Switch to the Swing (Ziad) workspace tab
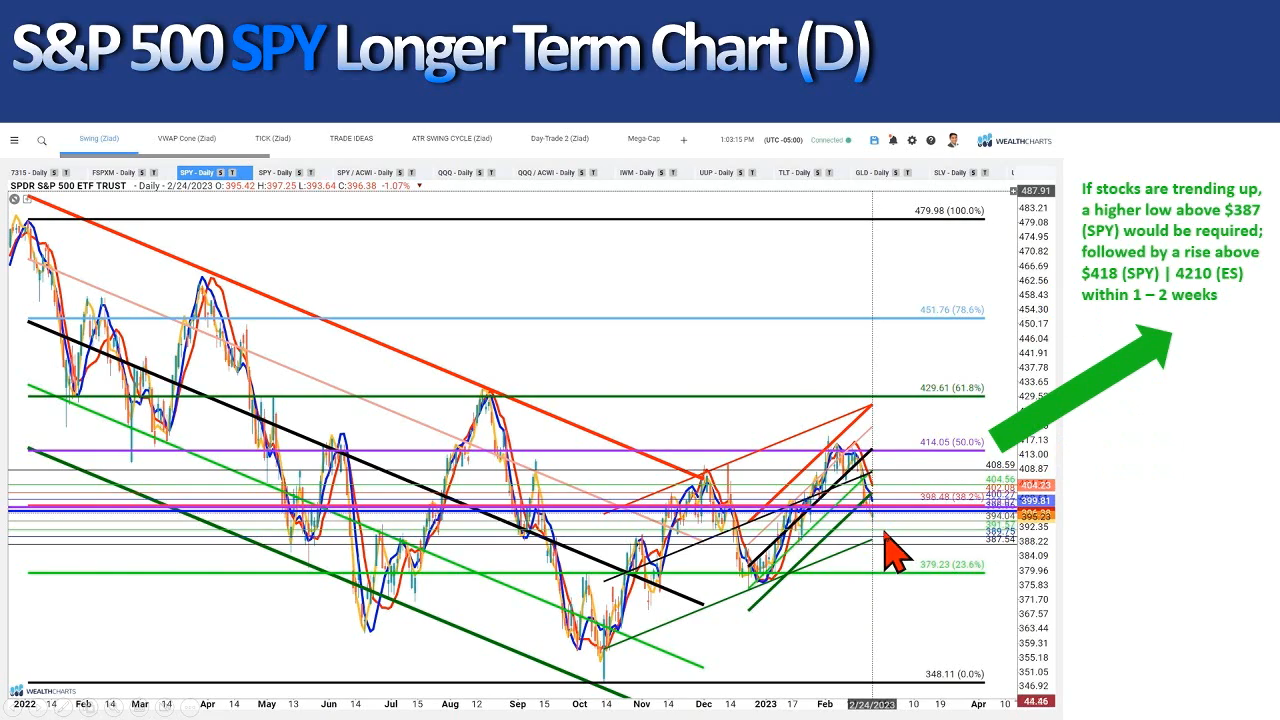The height and width of the screenshot is (720, 1280). [99, 139]
